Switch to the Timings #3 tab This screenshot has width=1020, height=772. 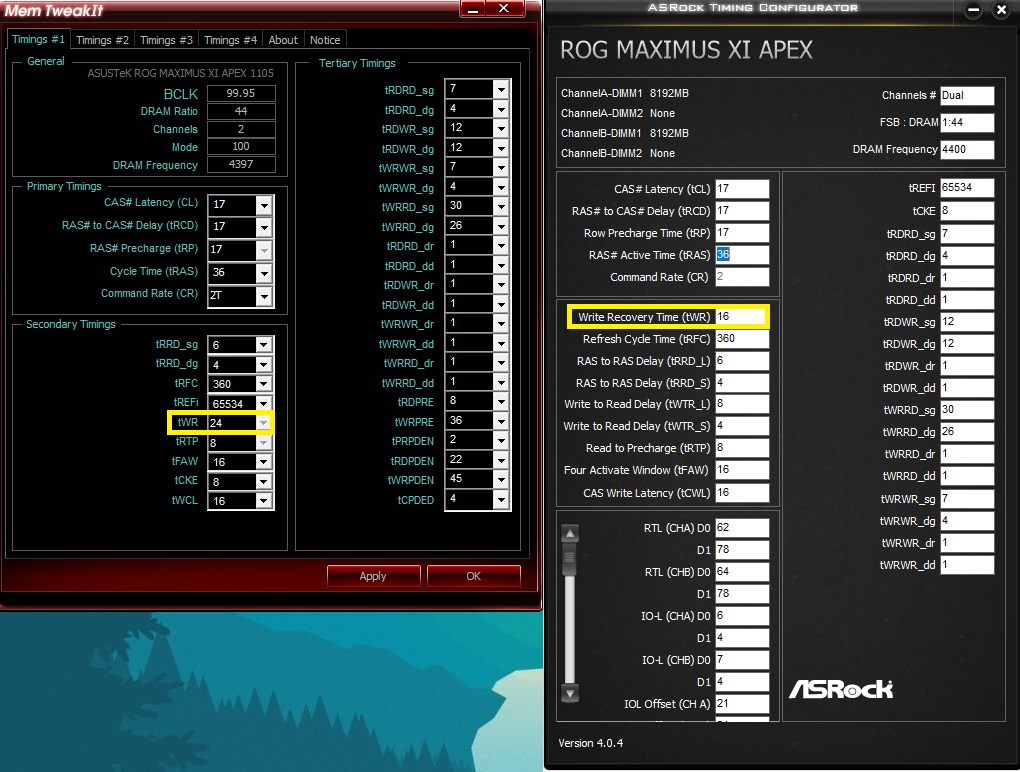(x=166, y=40)
